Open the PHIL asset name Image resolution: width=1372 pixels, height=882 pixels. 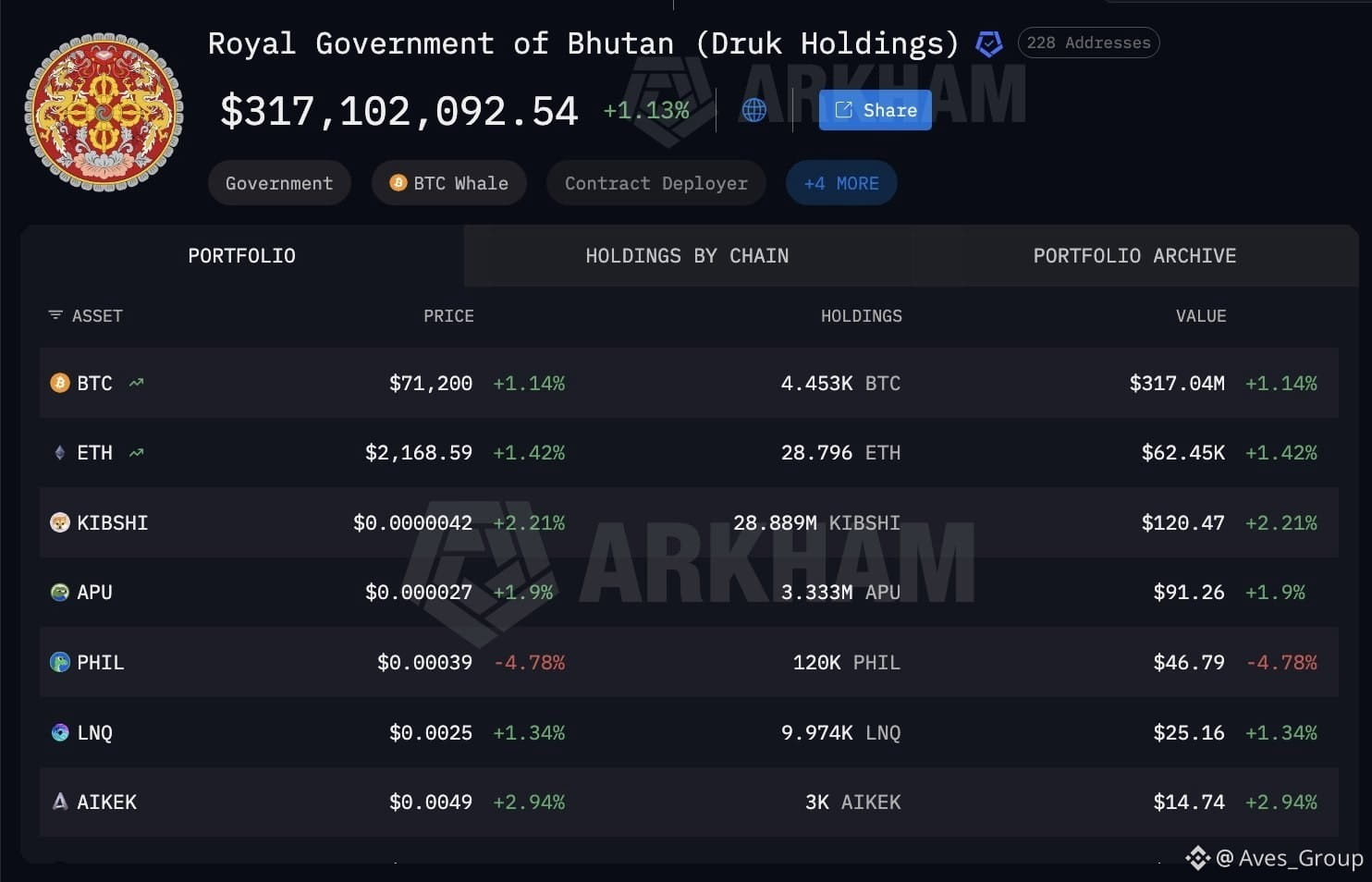pyautogui.click(x=100, y=662)
